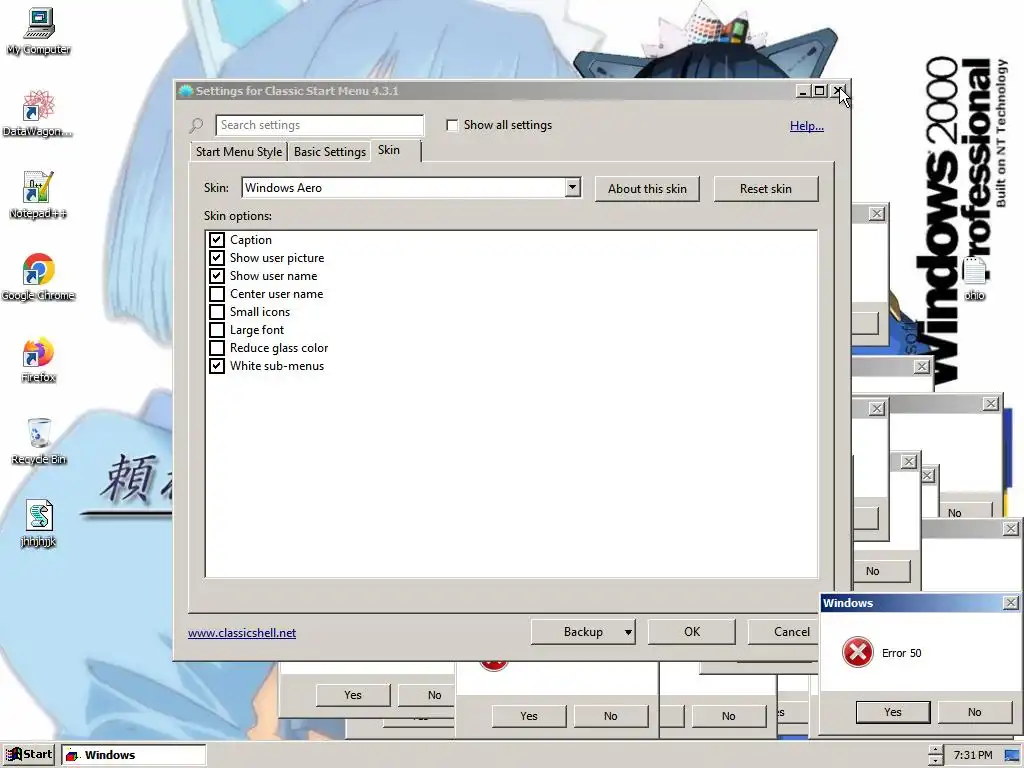
Task: Enable Small icons option
Action: (x=217, y=312)
